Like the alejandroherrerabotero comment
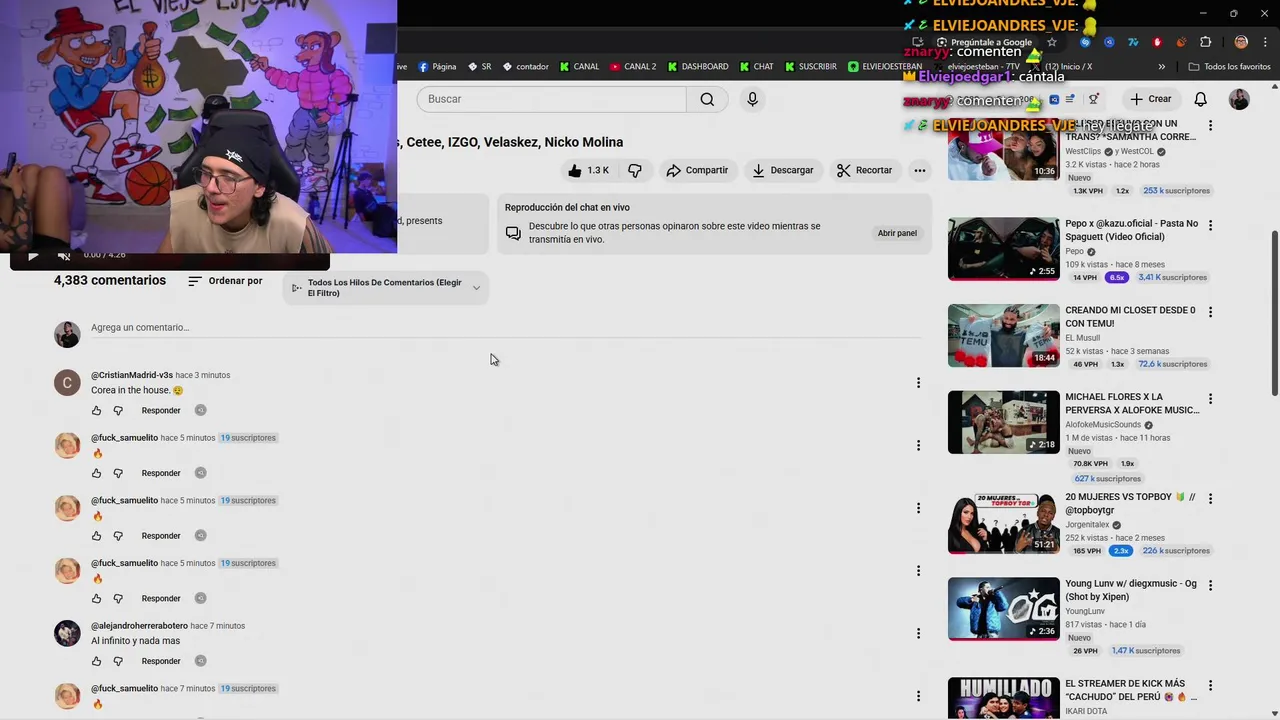The image size is (1280, 720). point(97,661)
